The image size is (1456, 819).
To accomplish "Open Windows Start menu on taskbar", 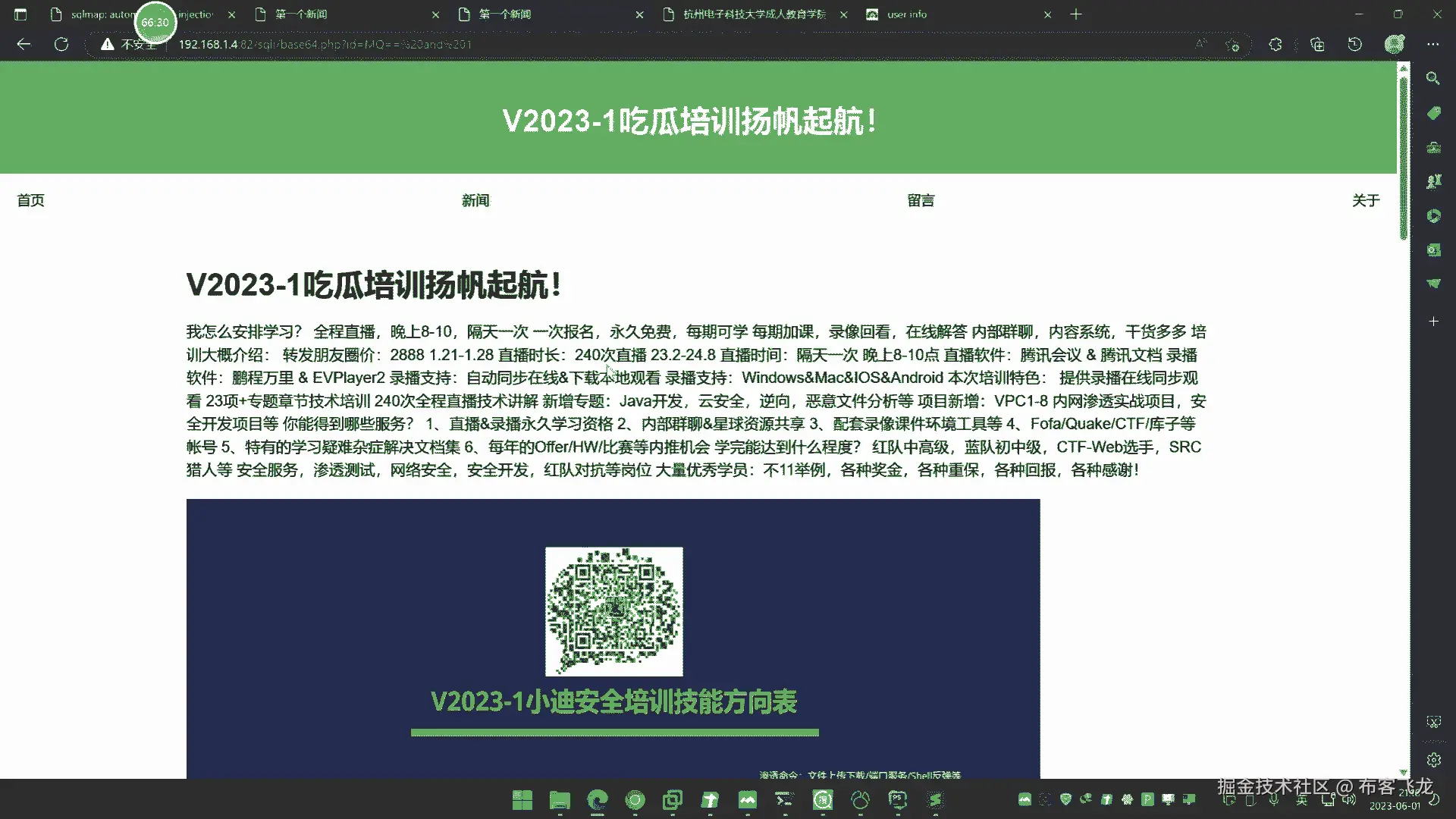I will (x=522, y=800).
